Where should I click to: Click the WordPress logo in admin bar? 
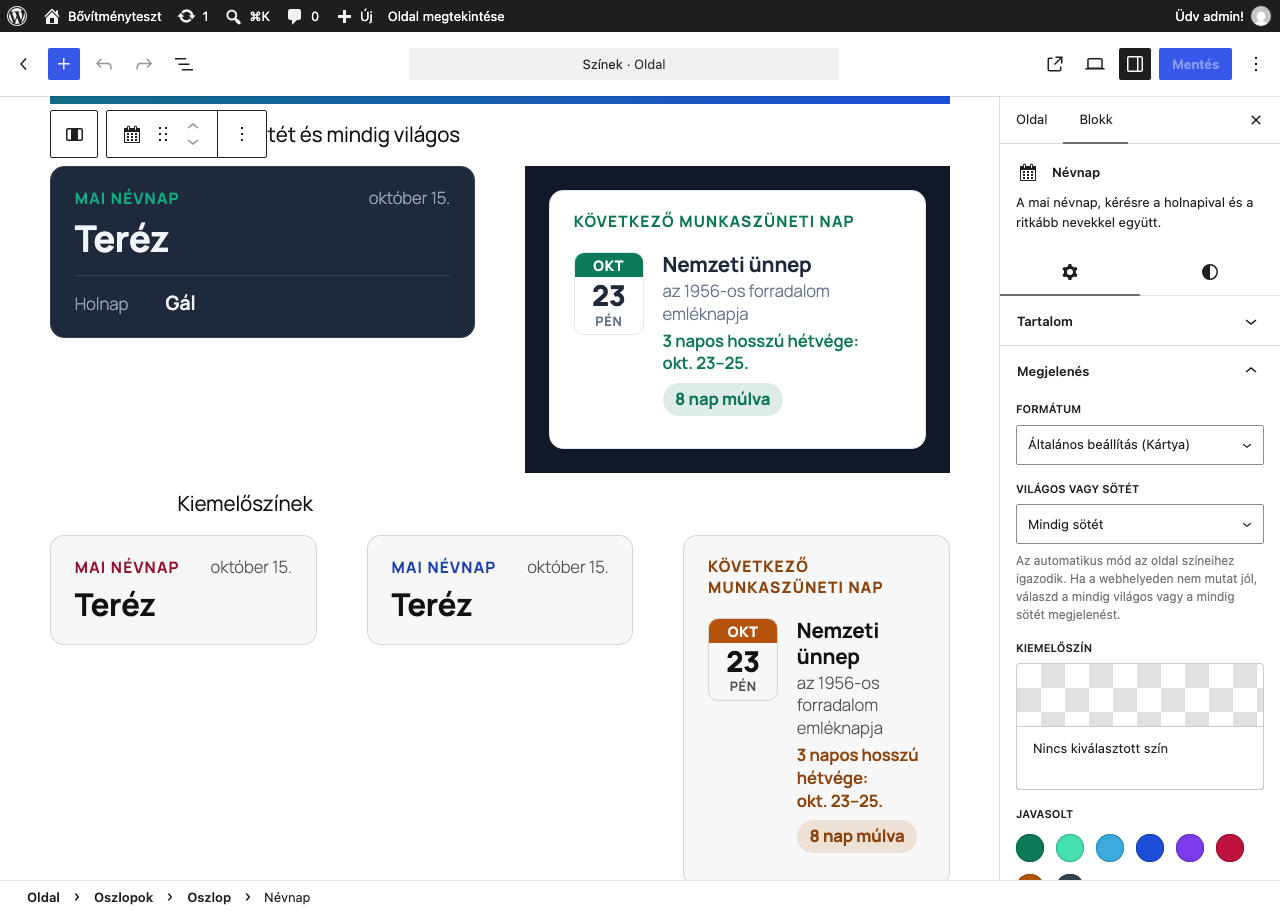[16, 16]
